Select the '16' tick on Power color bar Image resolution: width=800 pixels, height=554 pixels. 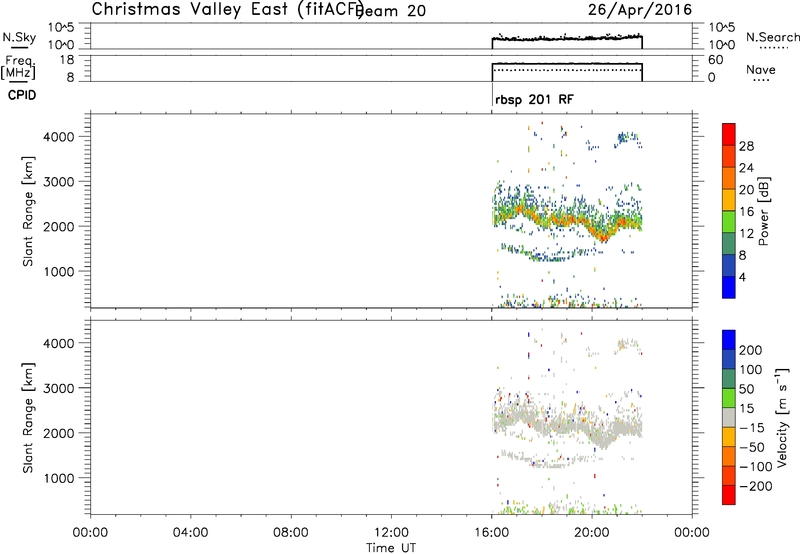(746, 212)
